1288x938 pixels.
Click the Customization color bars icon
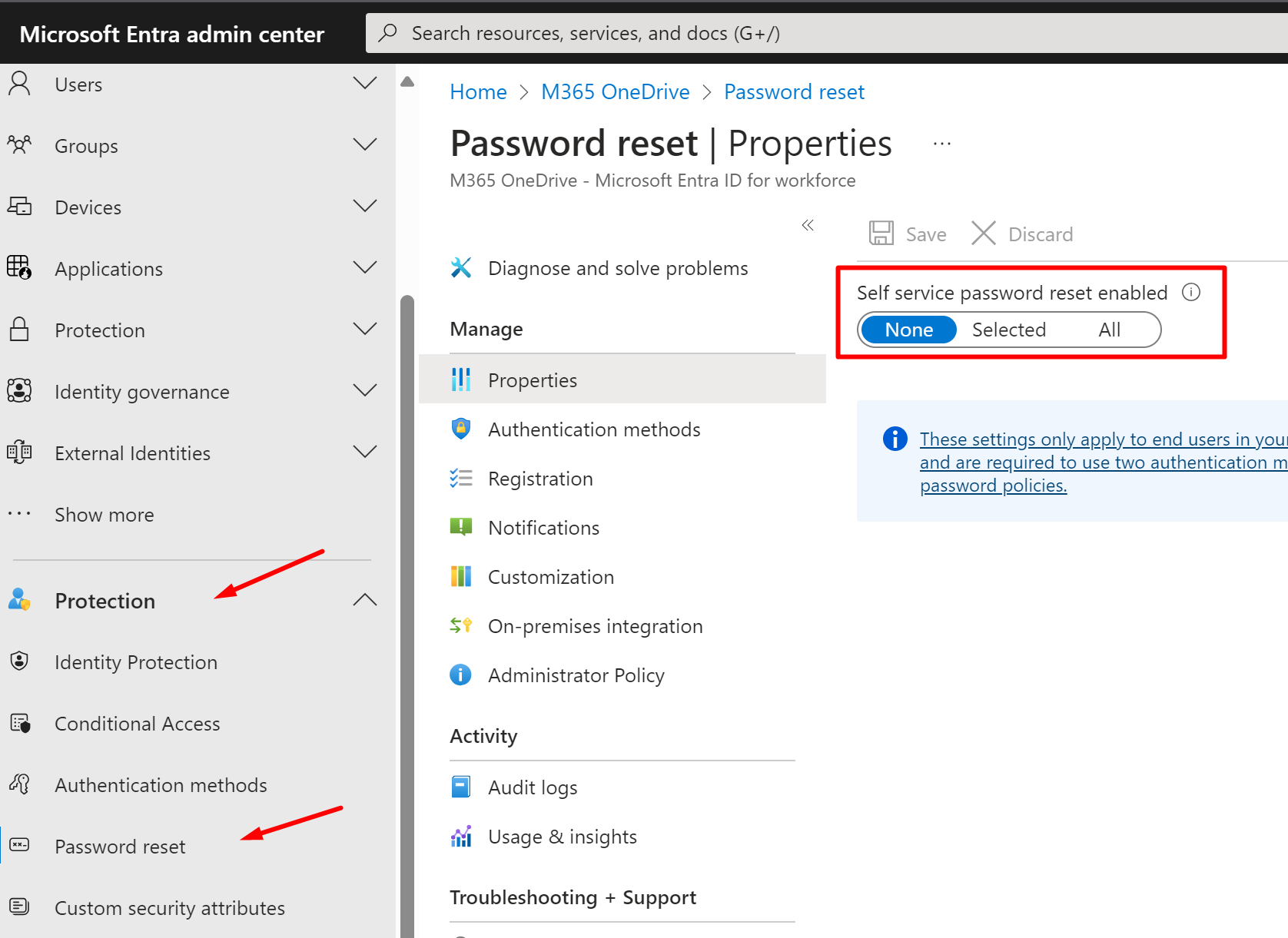(x=461, y=576)
